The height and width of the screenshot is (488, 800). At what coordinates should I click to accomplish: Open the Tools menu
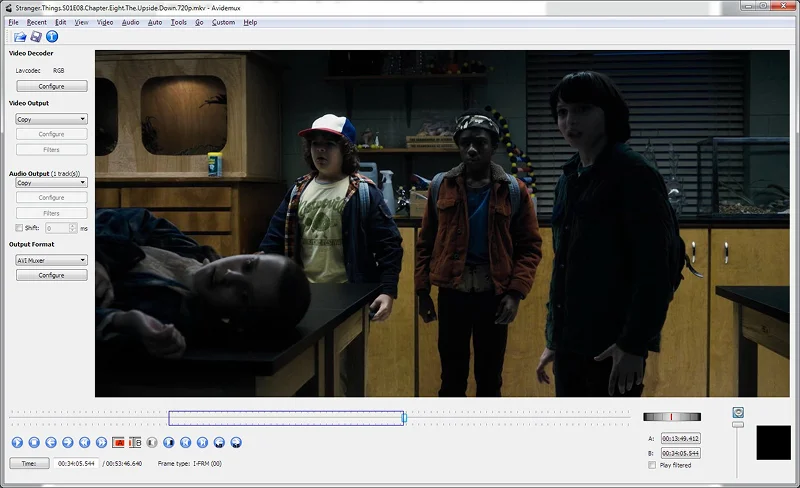178,22
